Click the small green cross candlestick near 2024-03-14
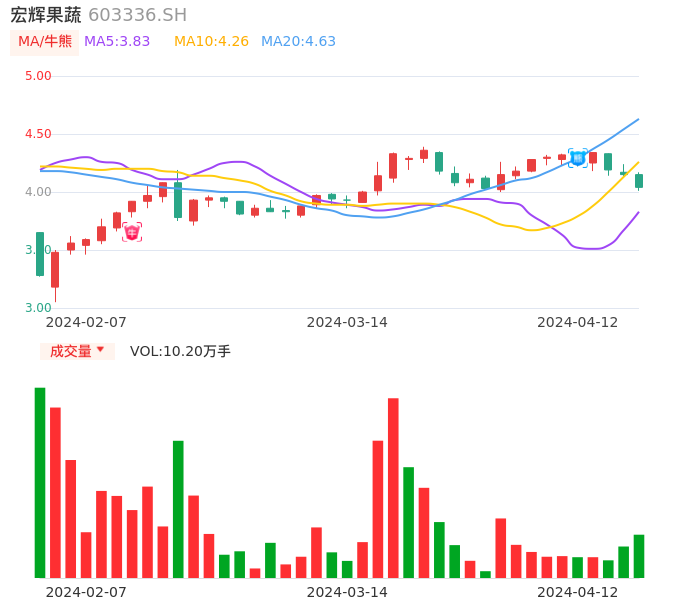The width and height of the screenshot is (686, 606). coord(347,200)
